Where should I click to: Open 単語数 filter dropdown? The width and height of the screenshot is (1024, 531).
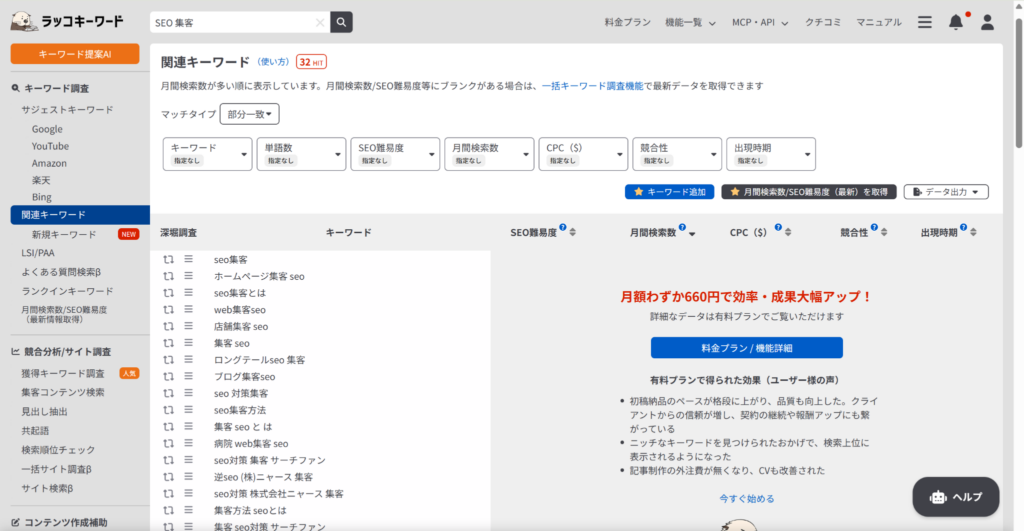coord(301,153)
